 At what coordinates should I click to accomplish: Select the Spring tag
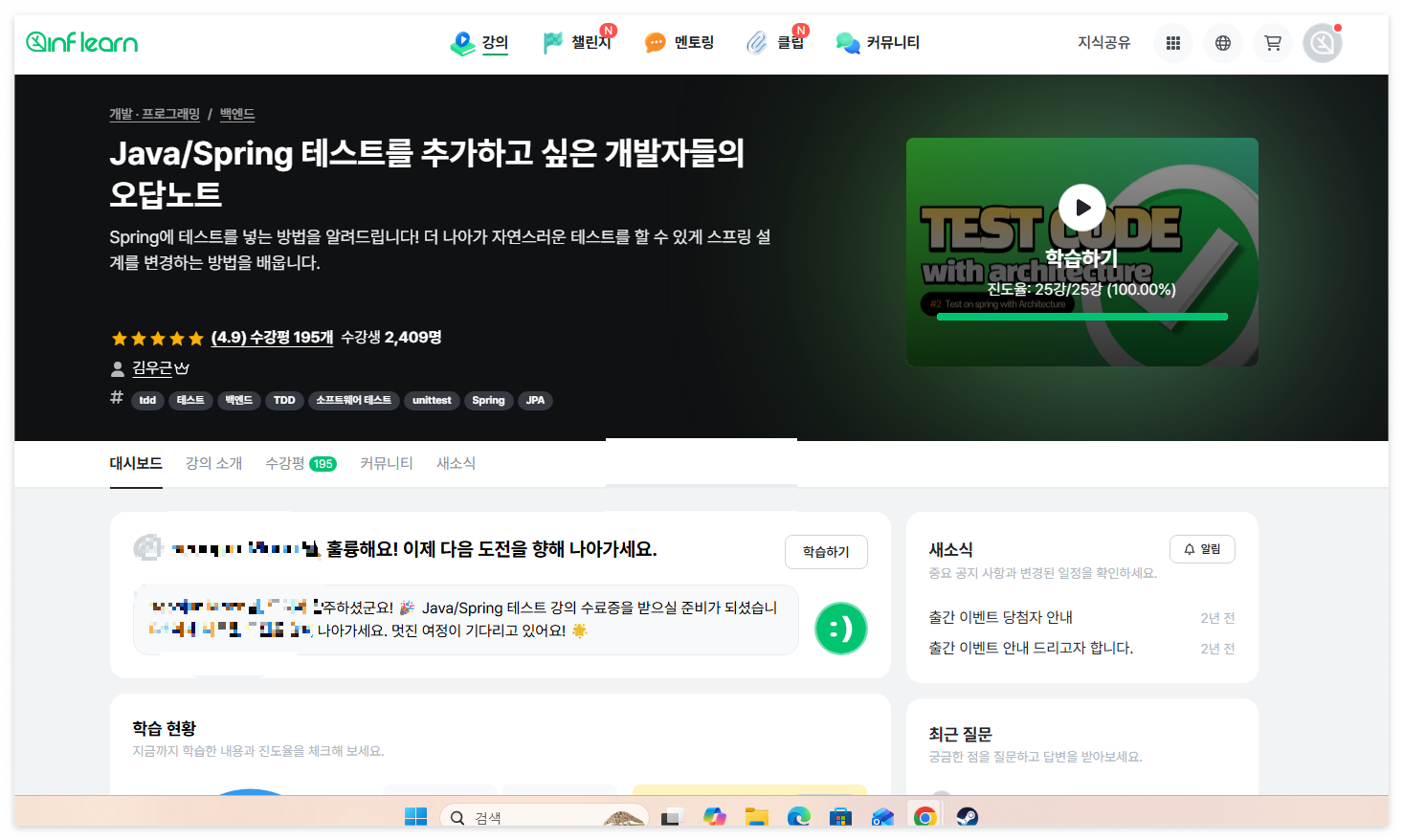(488, 401)
